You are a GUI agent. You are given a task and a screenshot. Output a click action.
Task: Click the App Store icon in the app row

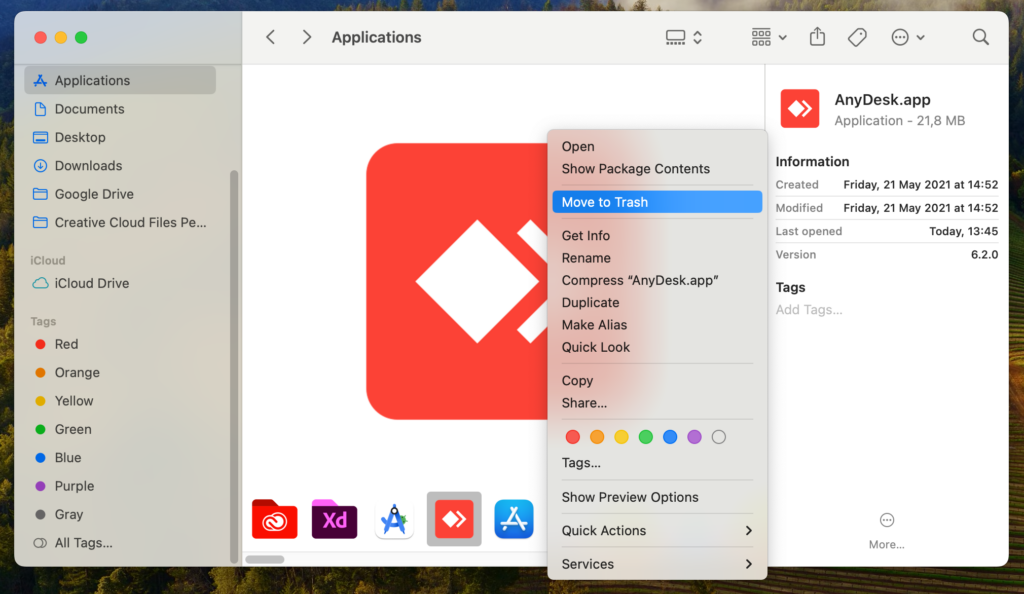[x=514, y=519]
